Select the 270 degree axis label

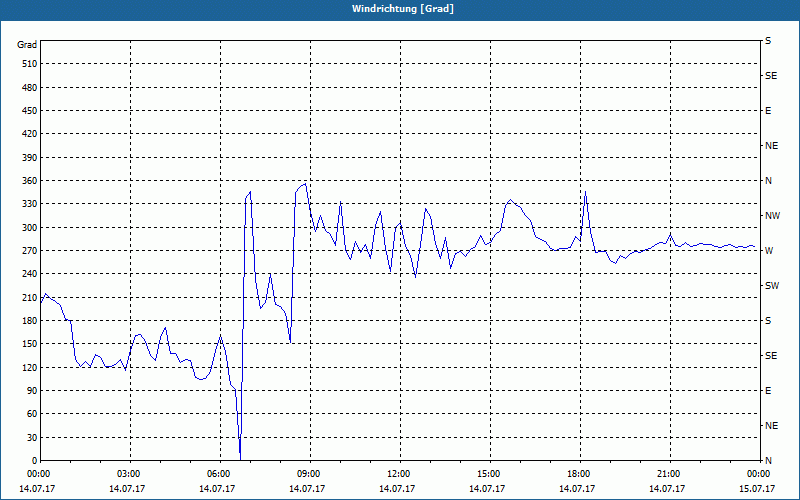(x=29, y=251)
